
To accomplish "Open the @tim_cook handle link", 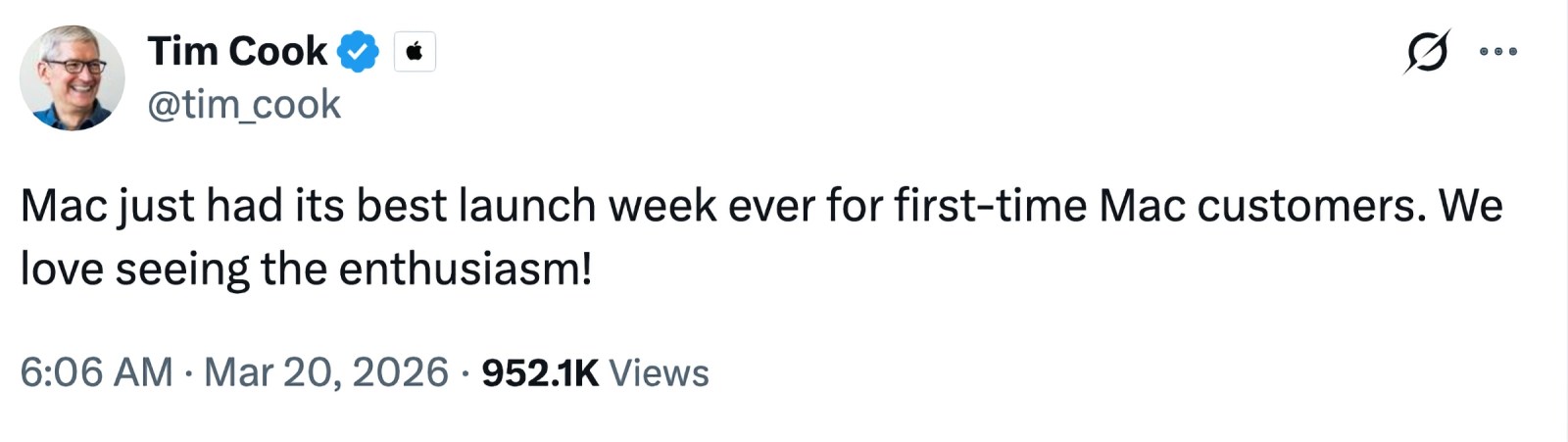I will pos(244,104).
